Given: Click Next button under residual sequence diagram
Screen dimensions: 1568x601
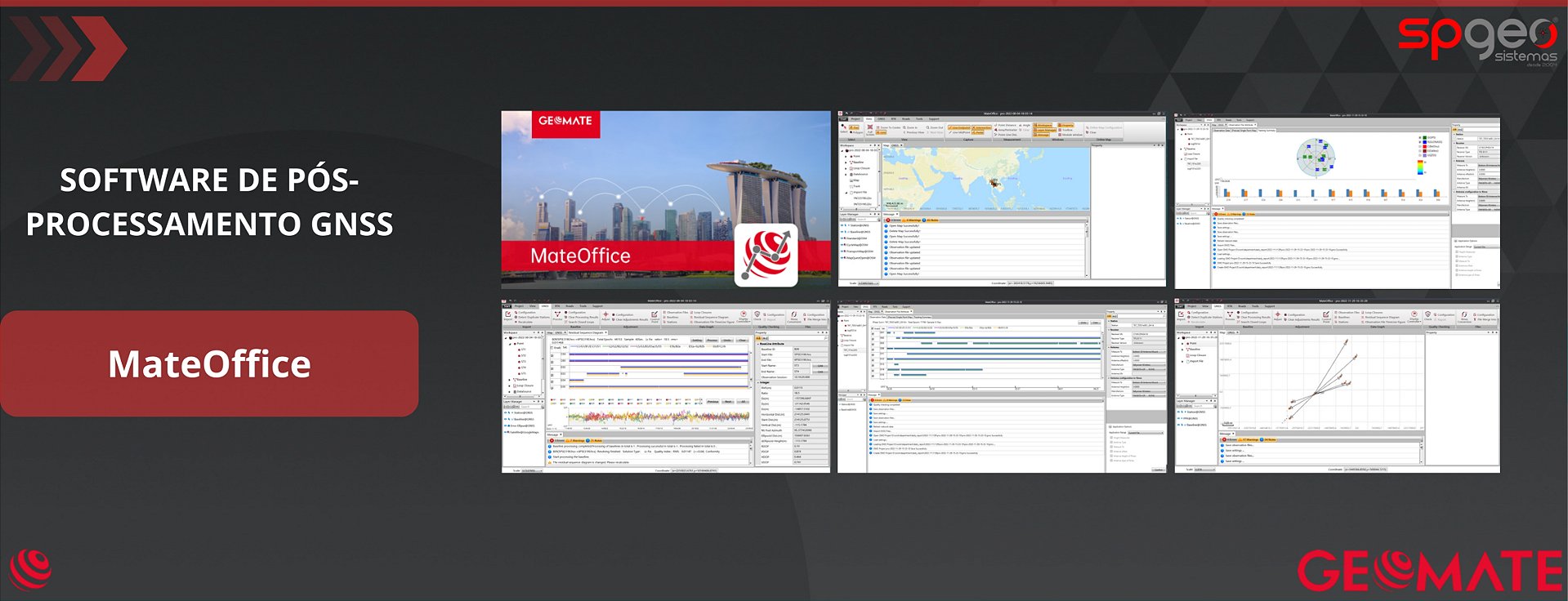Looking at the screenshot, I should (728, 402).
